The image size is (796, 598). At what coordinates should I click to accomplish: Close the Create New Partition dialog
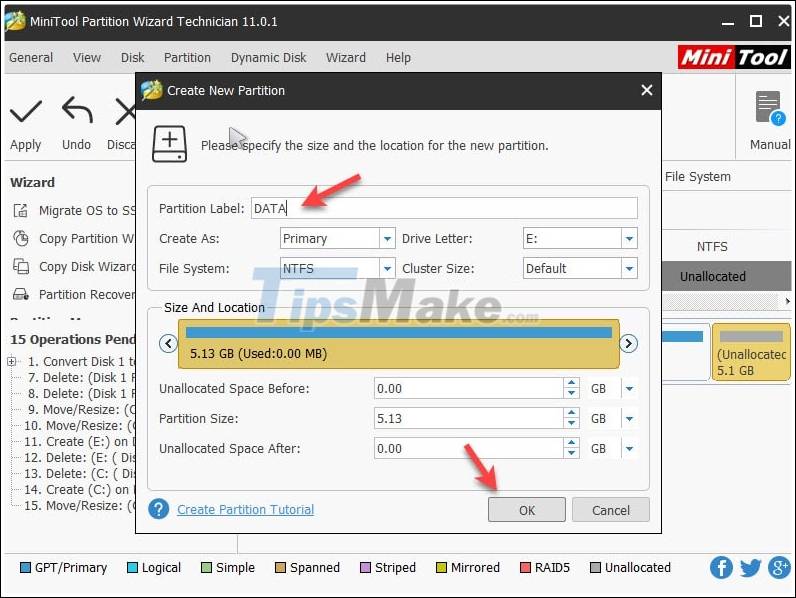click(647, 90)
